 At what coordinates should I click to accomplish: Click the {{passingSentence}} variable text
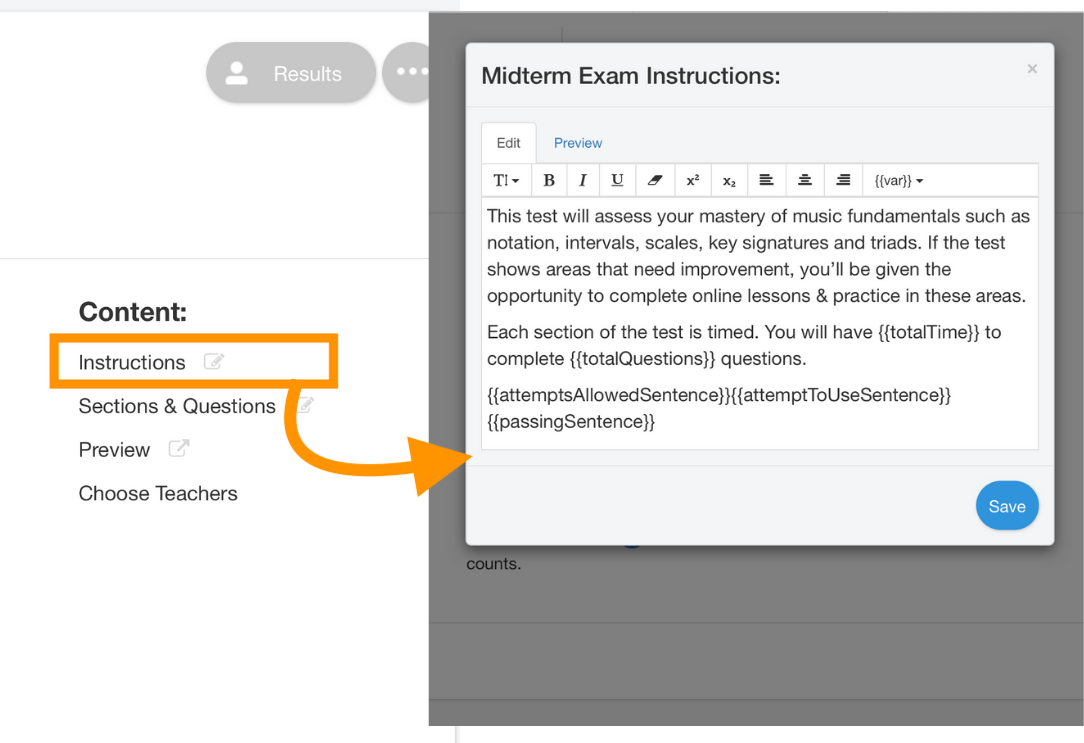[571, 422]
